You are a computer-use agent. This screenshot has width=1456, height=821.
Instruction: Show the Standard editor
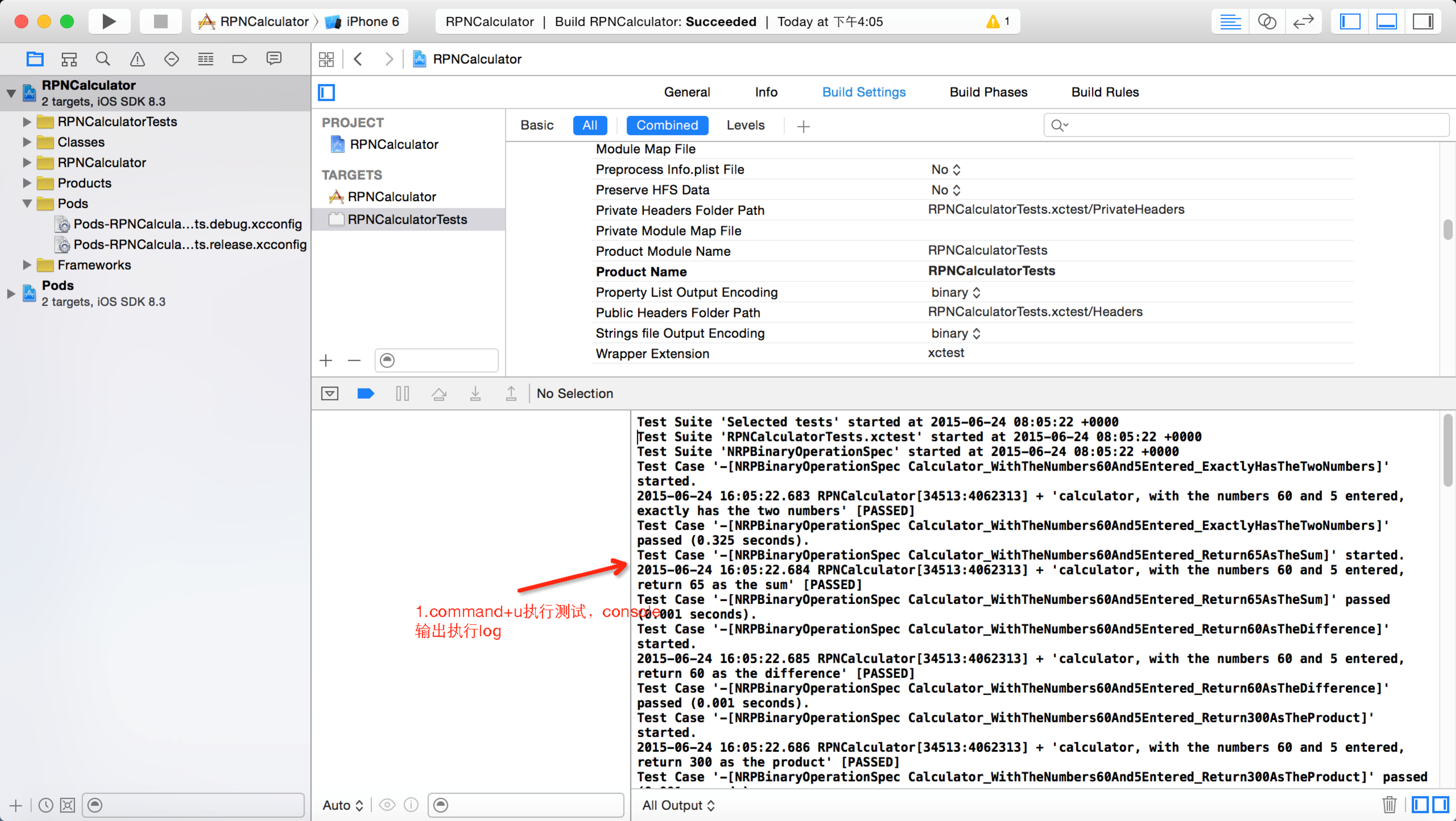[1230, 22]
